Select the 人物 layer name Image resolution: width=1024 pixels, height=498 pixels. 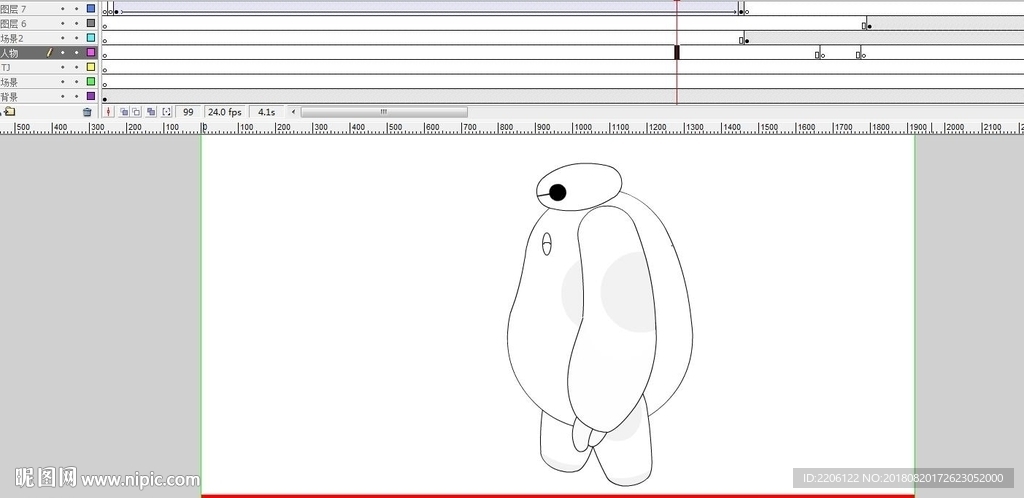click(9, 53)
